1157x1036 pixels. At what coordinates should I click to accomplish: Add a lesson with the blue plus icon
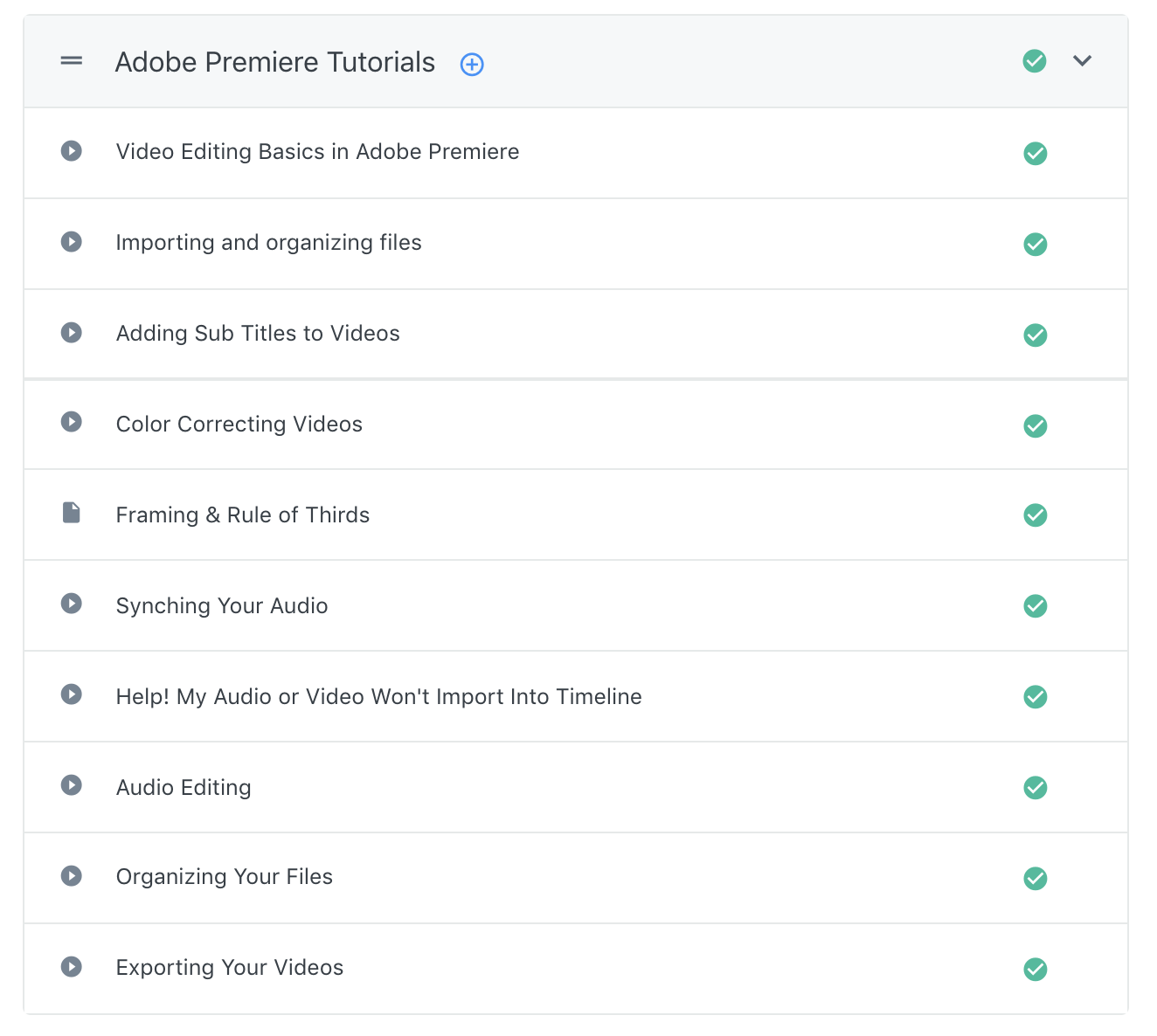coord(472,64)
